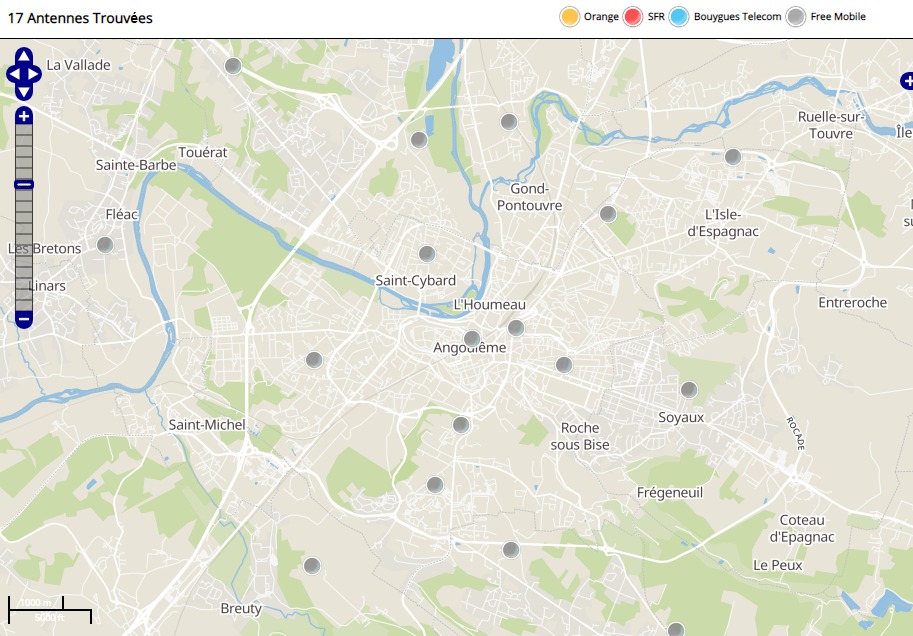The image size is (913, 636).
Task: Click the antenna marker near L'Houmeau
Action: pos(516,328)
